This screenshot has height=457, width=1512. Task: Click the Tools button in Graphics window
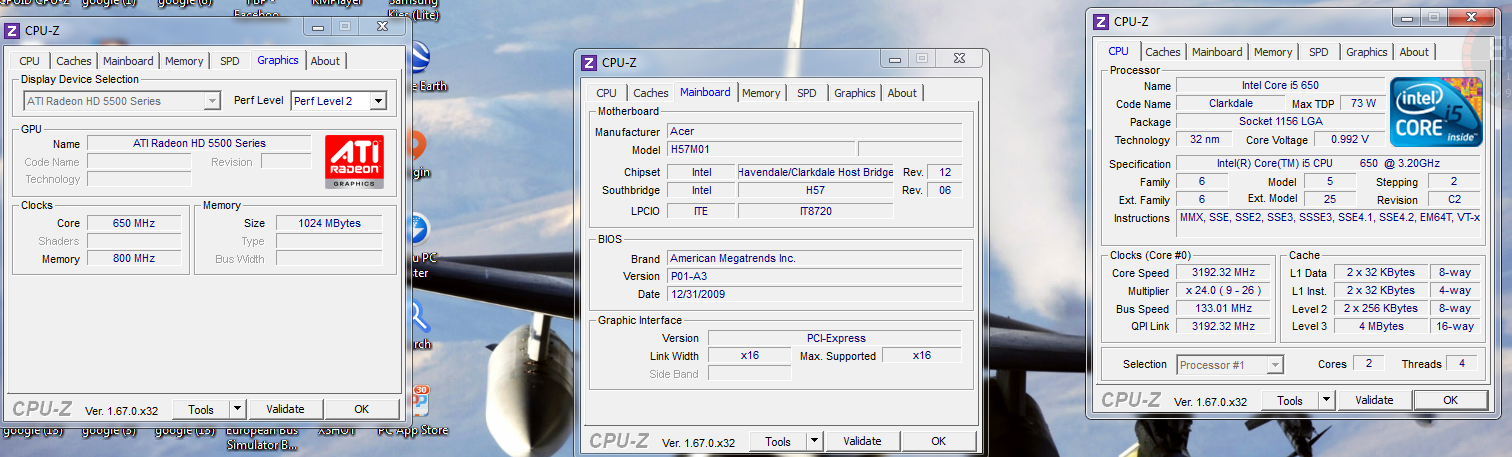[x=201, y=409]
